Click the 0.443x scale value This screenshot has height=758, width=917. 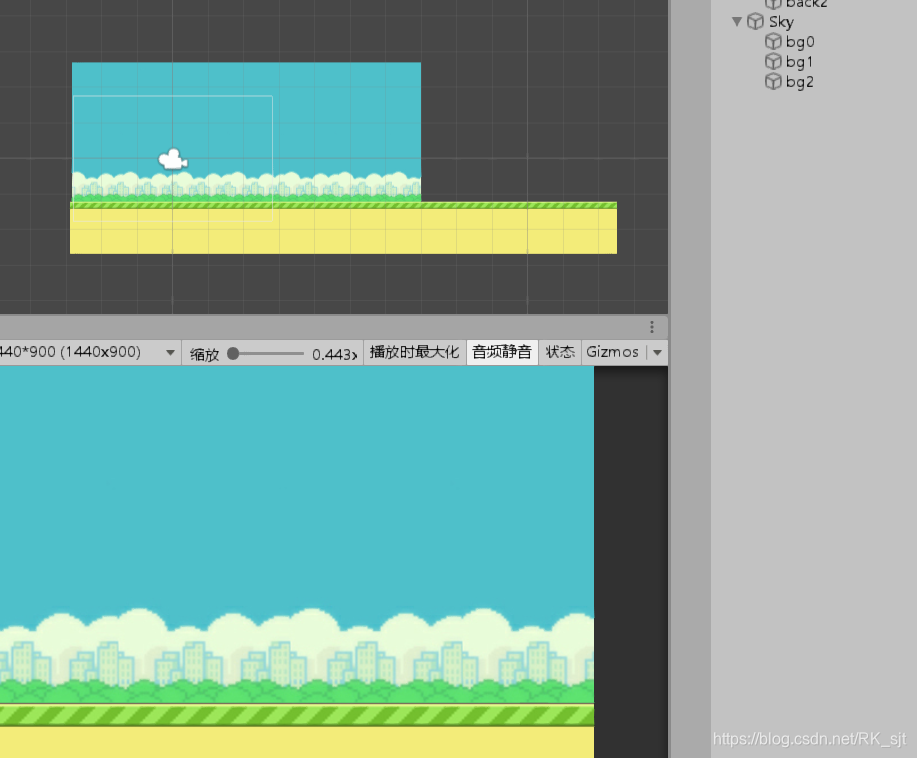coord(335,354)
